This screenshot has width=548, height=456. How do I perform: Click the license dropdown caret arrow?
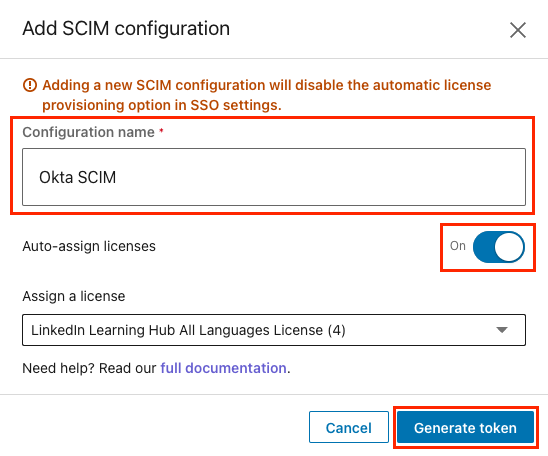pyautogui.click(x=502, y=330)
